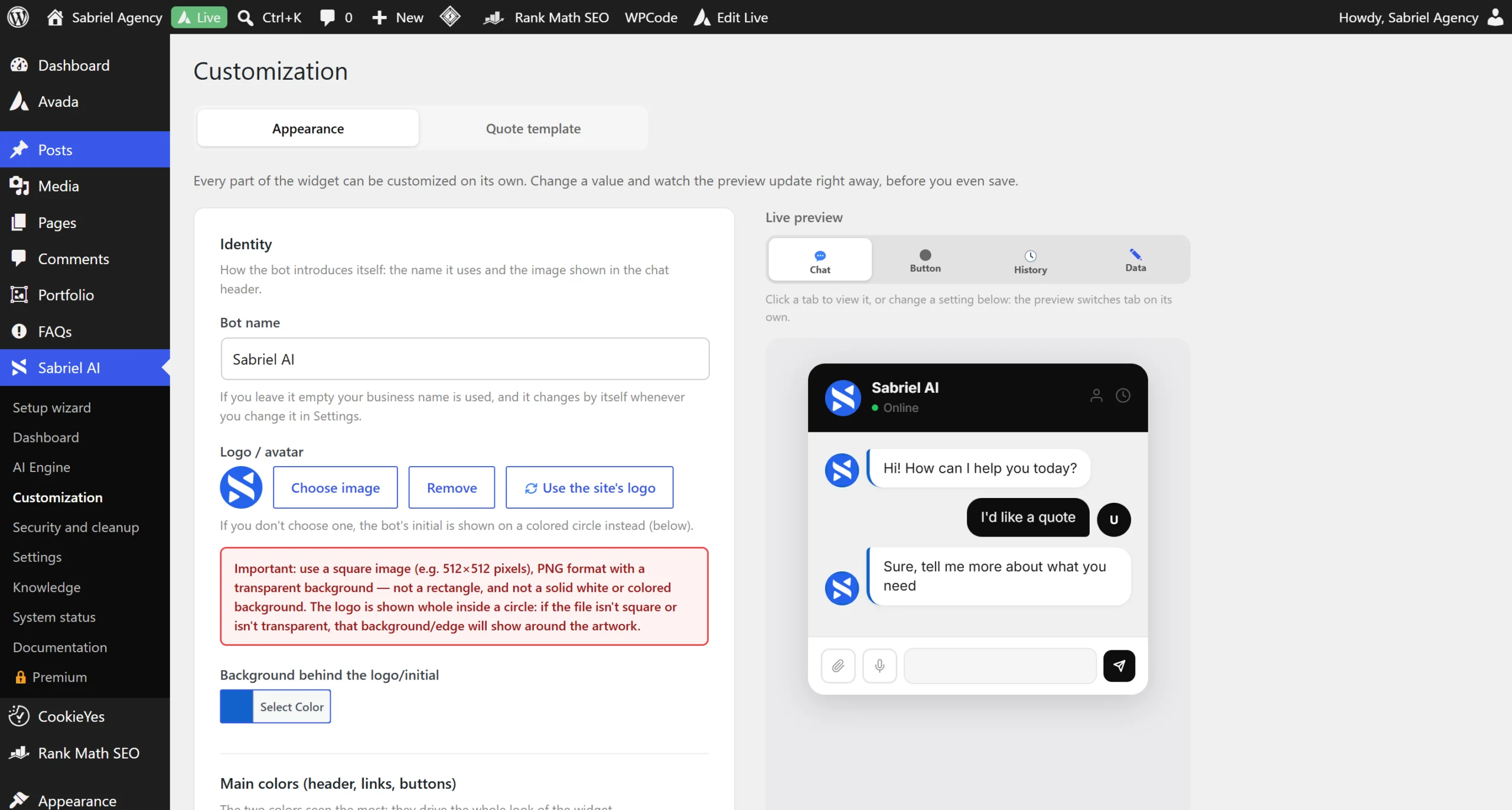Image resolution: width=1512 pixels, height=810 pixels.
Task: Click the microphone icon in chat preview
Action: pos(879,666)
